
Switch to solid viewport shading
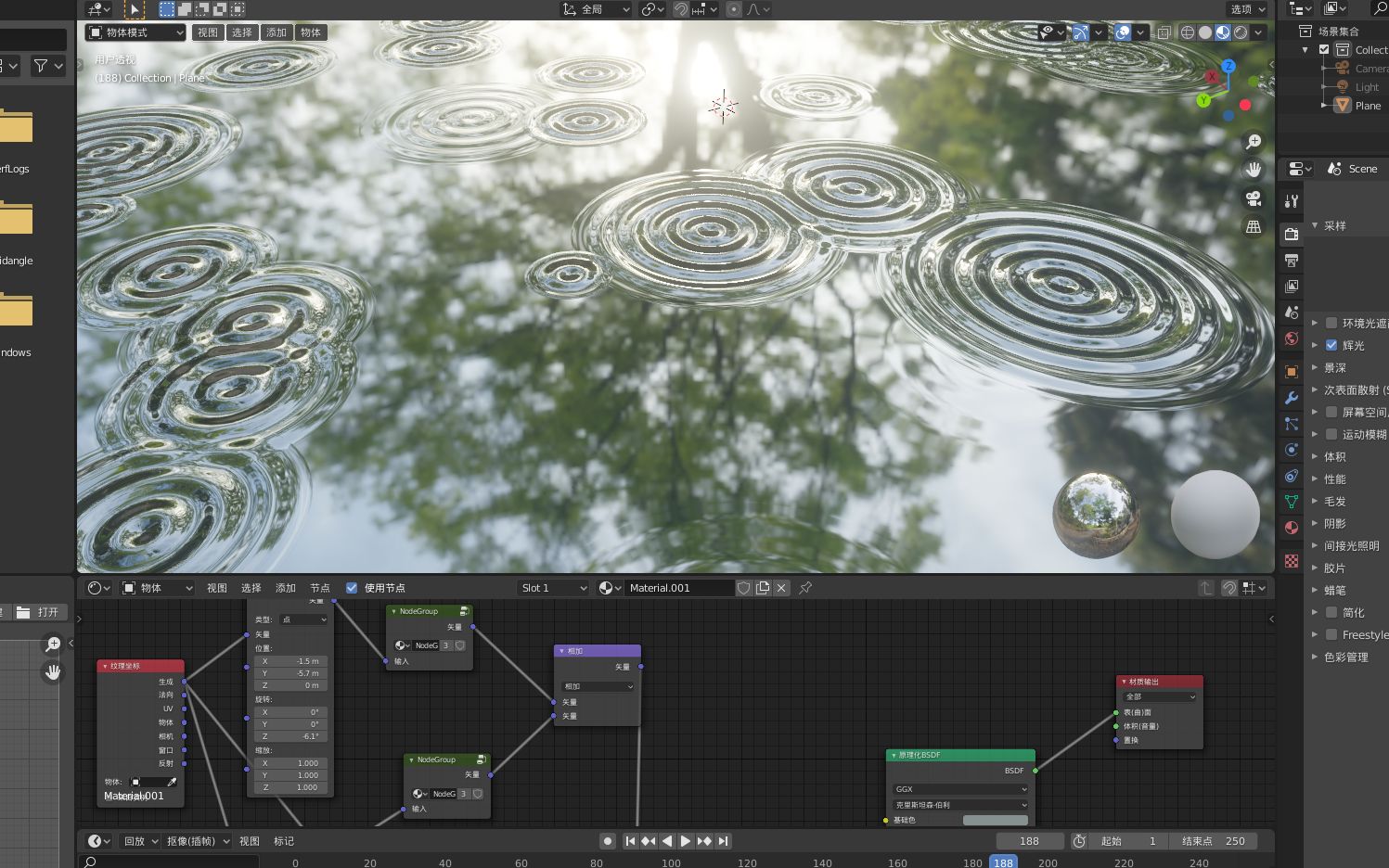coord(1205,32)
